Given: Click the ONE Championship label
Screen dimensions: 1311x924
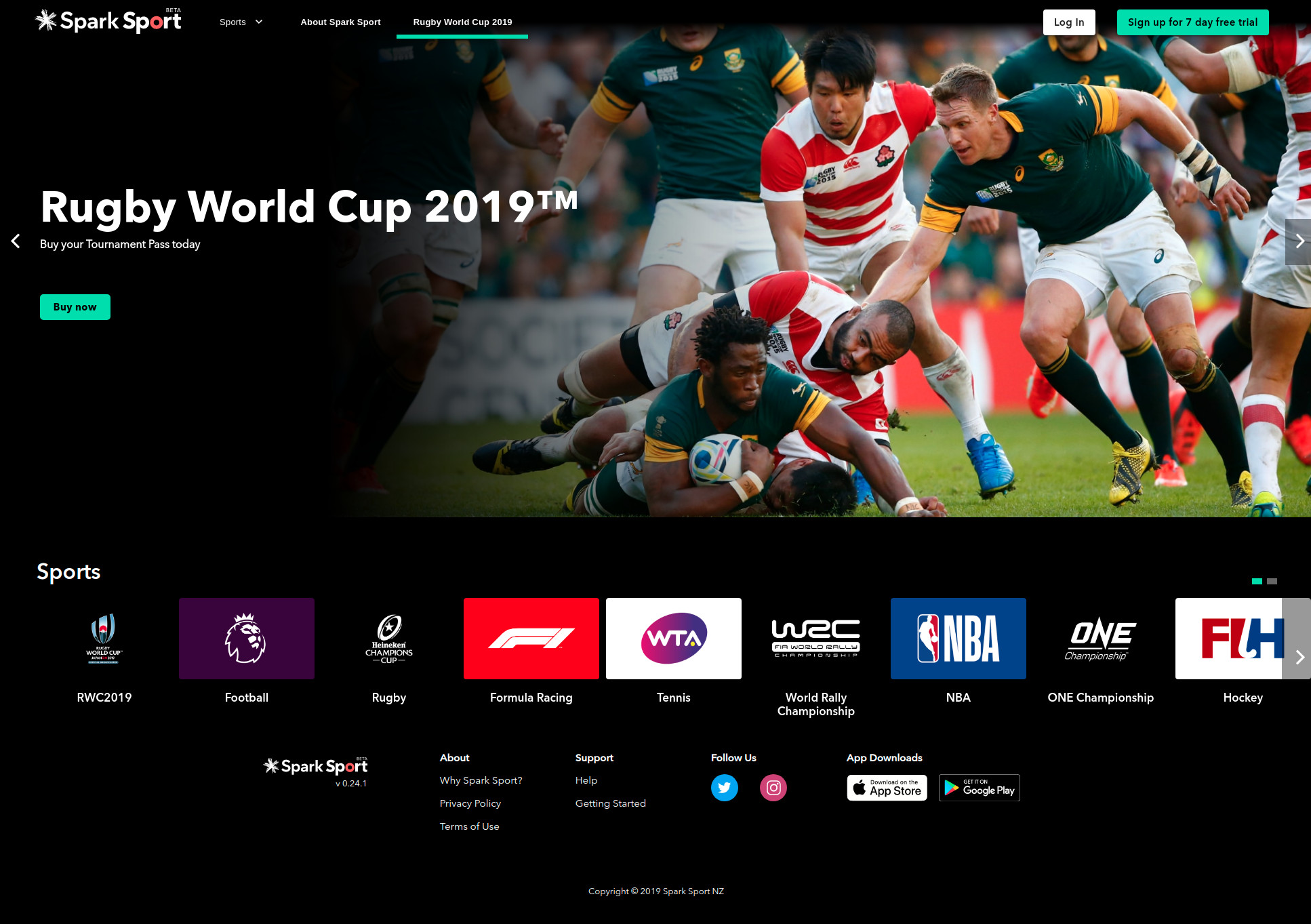Looking at the screenshot, I should point(1101,698).
